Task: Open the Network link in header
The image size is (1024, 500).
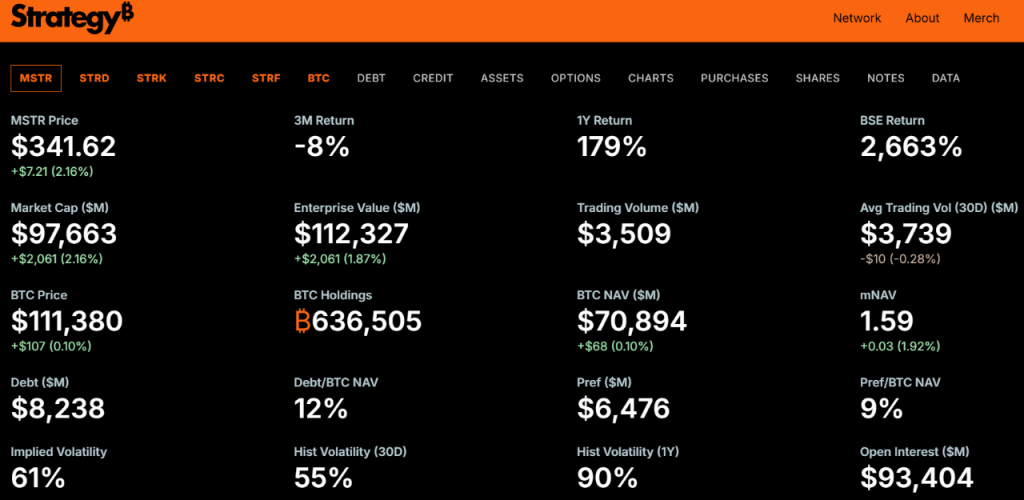Action: tap(857, 18)
